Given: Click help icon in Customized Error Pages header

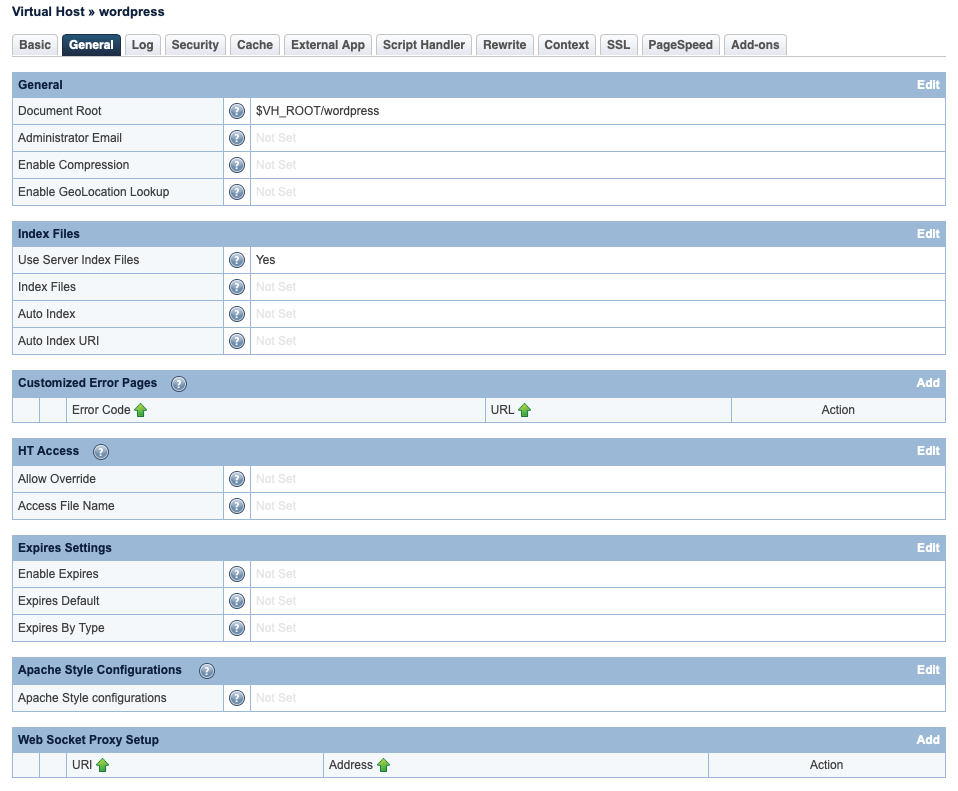Looking at the screenshot, I should point(179,384).
